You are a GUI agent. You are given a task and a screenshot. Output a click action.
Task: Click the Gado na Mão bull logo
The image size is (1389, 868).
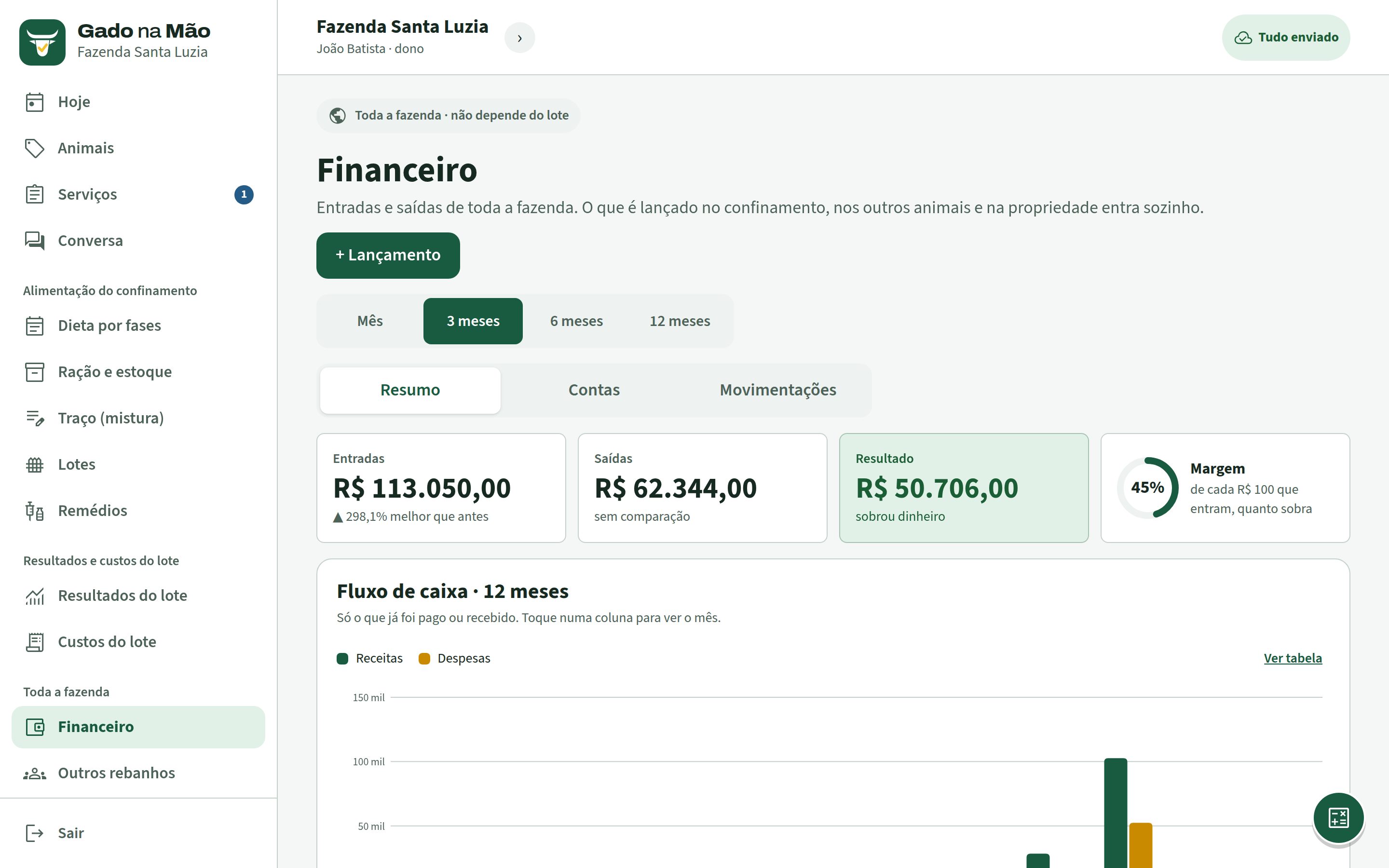tap(42, 42)
